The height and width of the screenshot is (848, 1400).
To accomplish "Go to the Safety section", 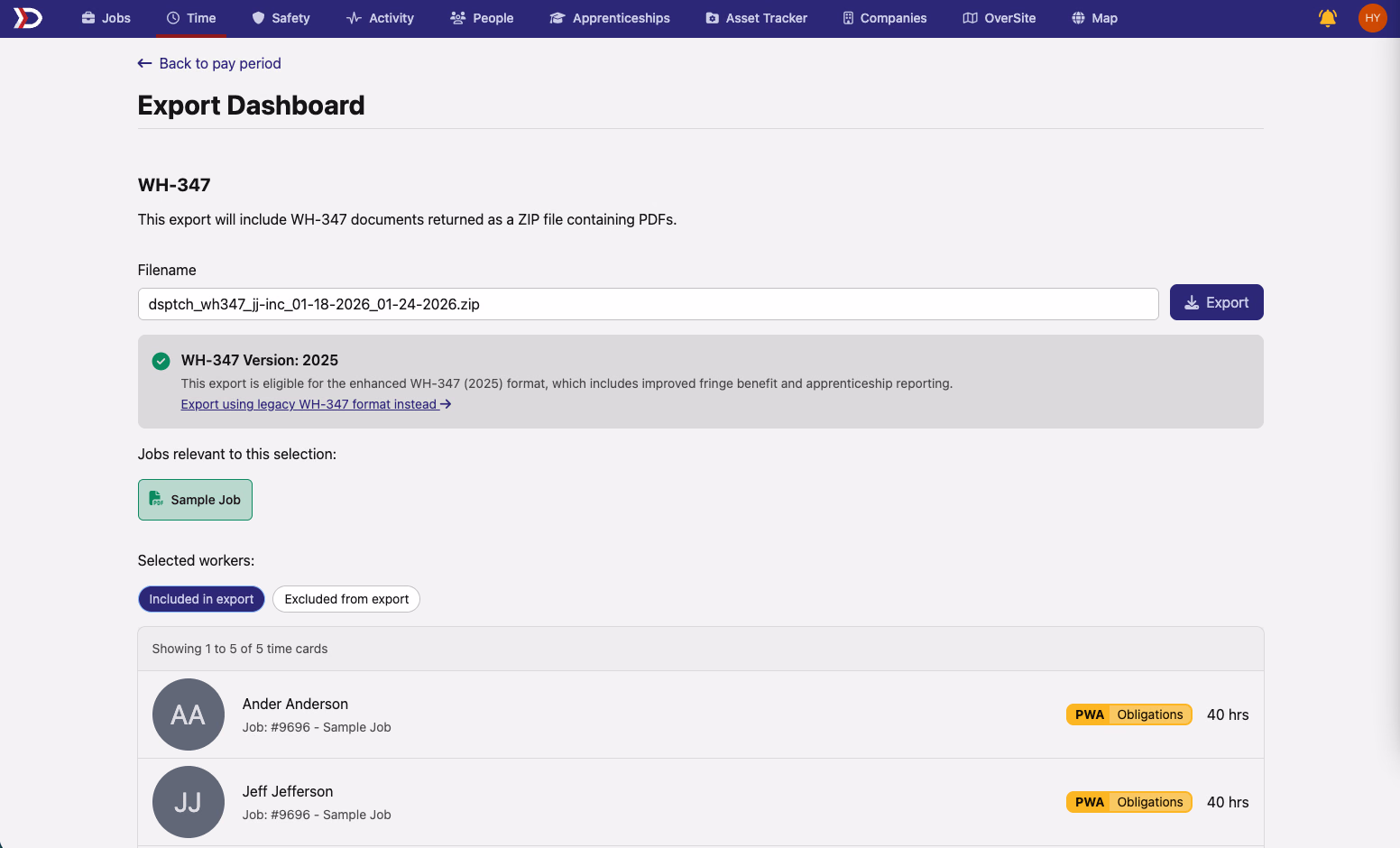I will coord(281,18).
